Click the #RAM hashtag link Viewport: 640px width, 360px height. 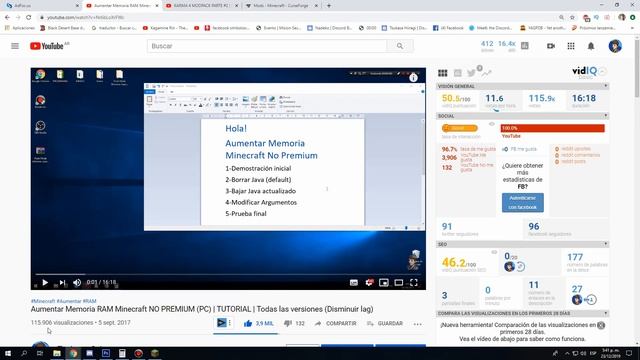(x=89, y=301)
